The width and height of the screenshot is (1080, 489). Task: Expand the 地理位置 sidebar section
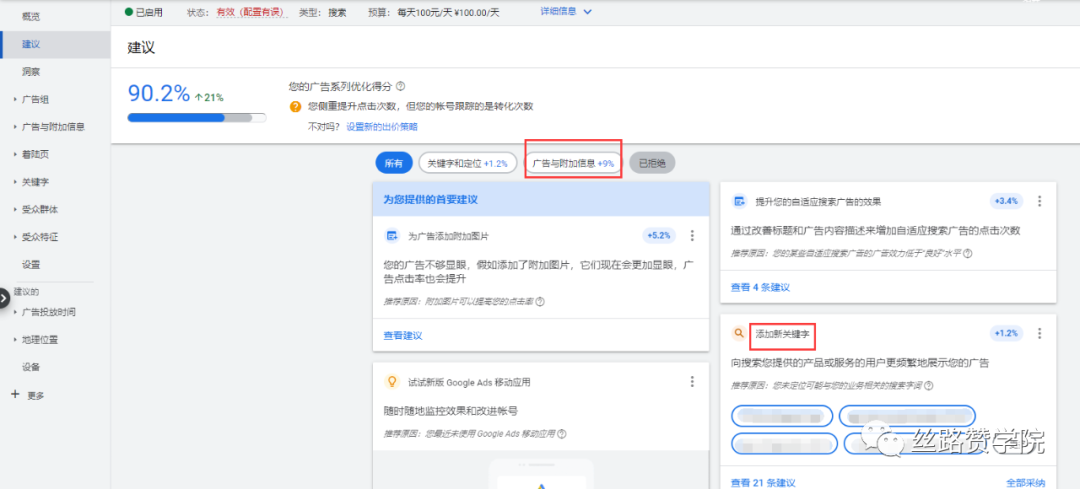point(39,340)
